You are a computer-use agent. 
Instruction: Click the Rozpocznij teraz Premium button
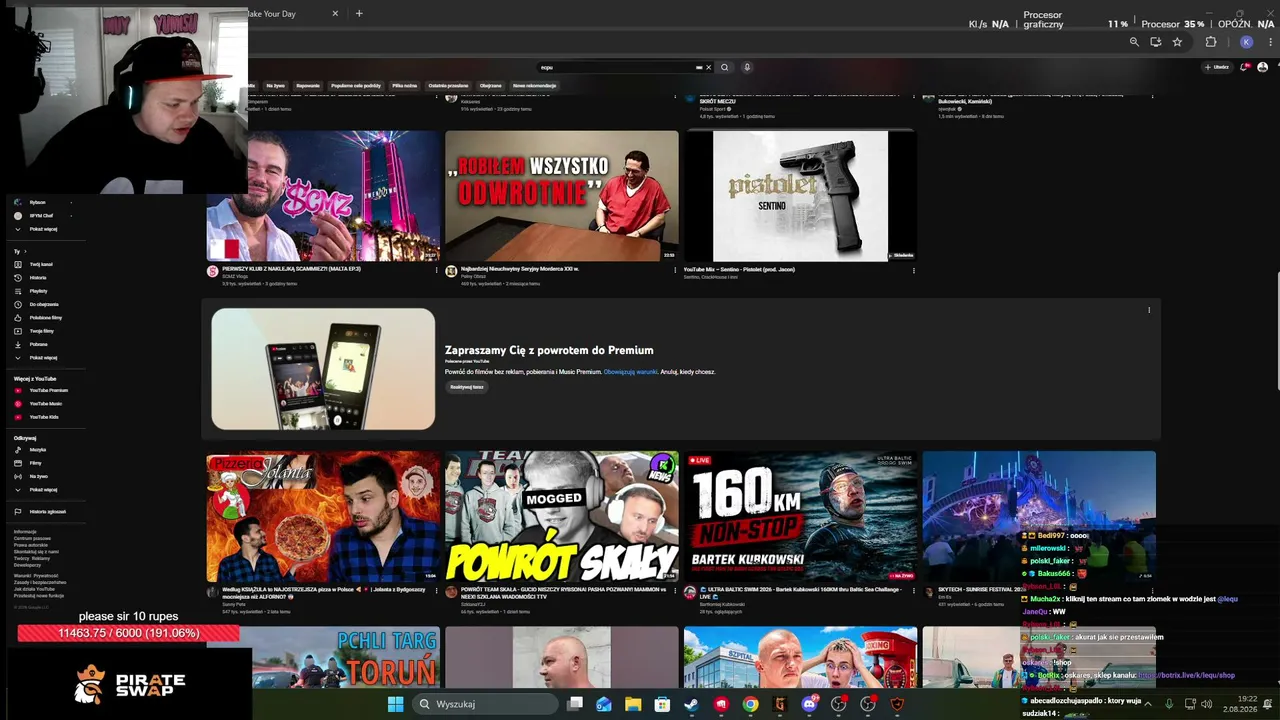[x=467, y=387]
